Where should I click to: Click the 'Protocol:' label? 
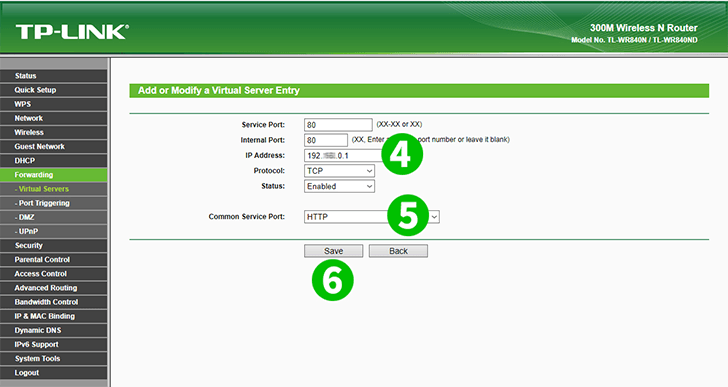point(269,171)
